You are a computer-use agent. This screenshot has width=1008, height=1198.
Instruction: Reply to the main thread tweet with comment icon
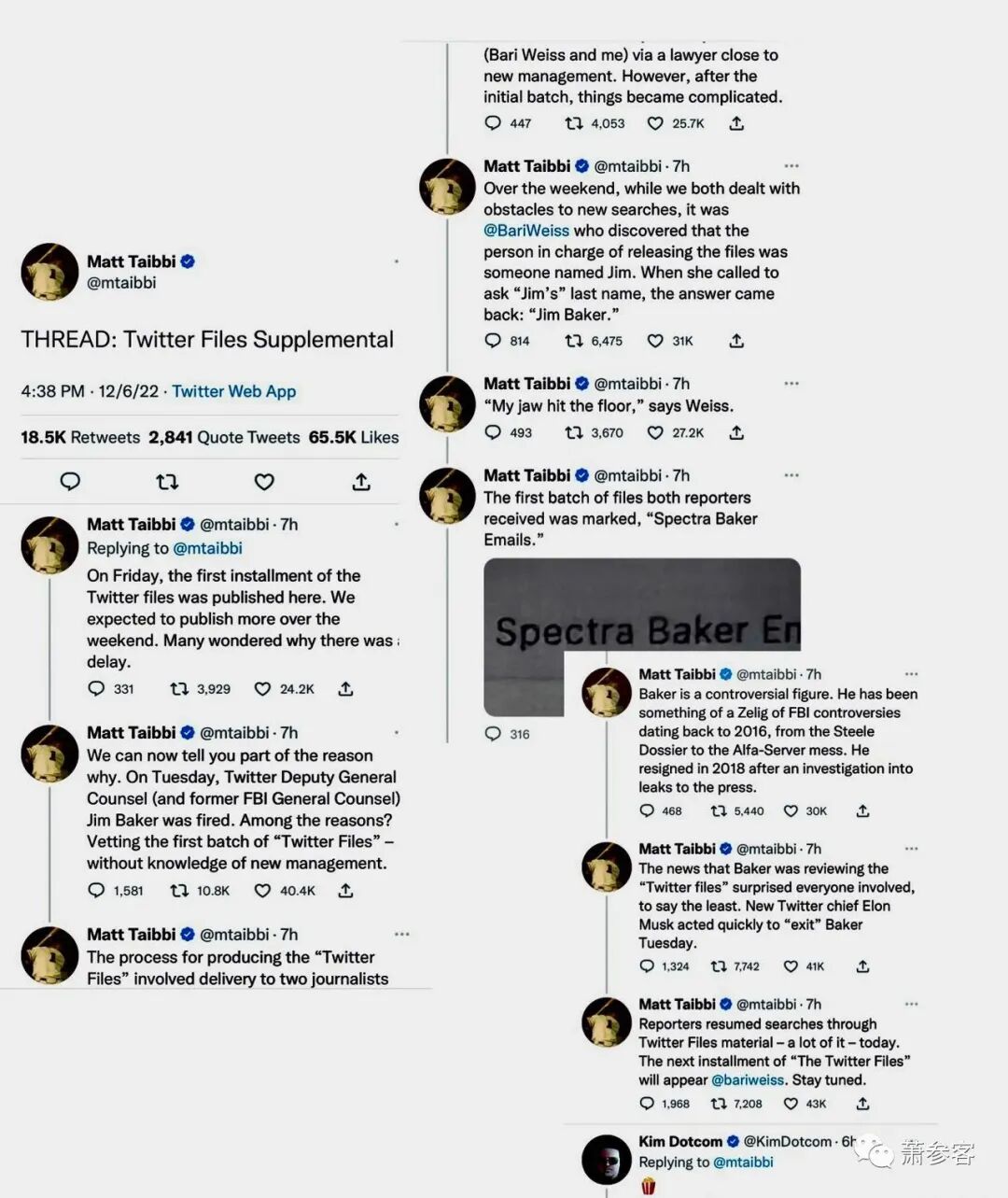tap(70, 482)
